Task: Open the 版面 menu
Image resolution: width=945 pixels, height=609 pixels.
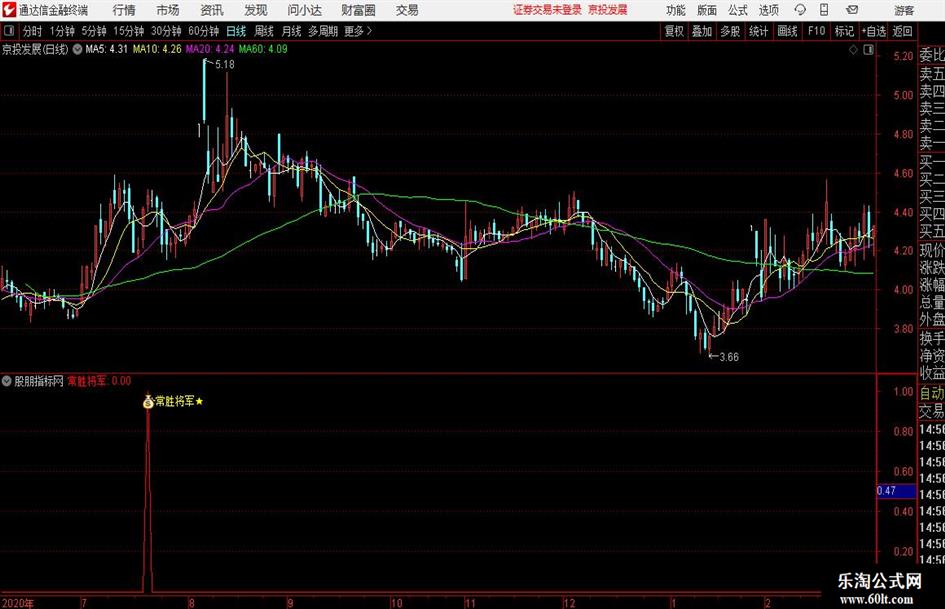Action: [x=707, y=10]
